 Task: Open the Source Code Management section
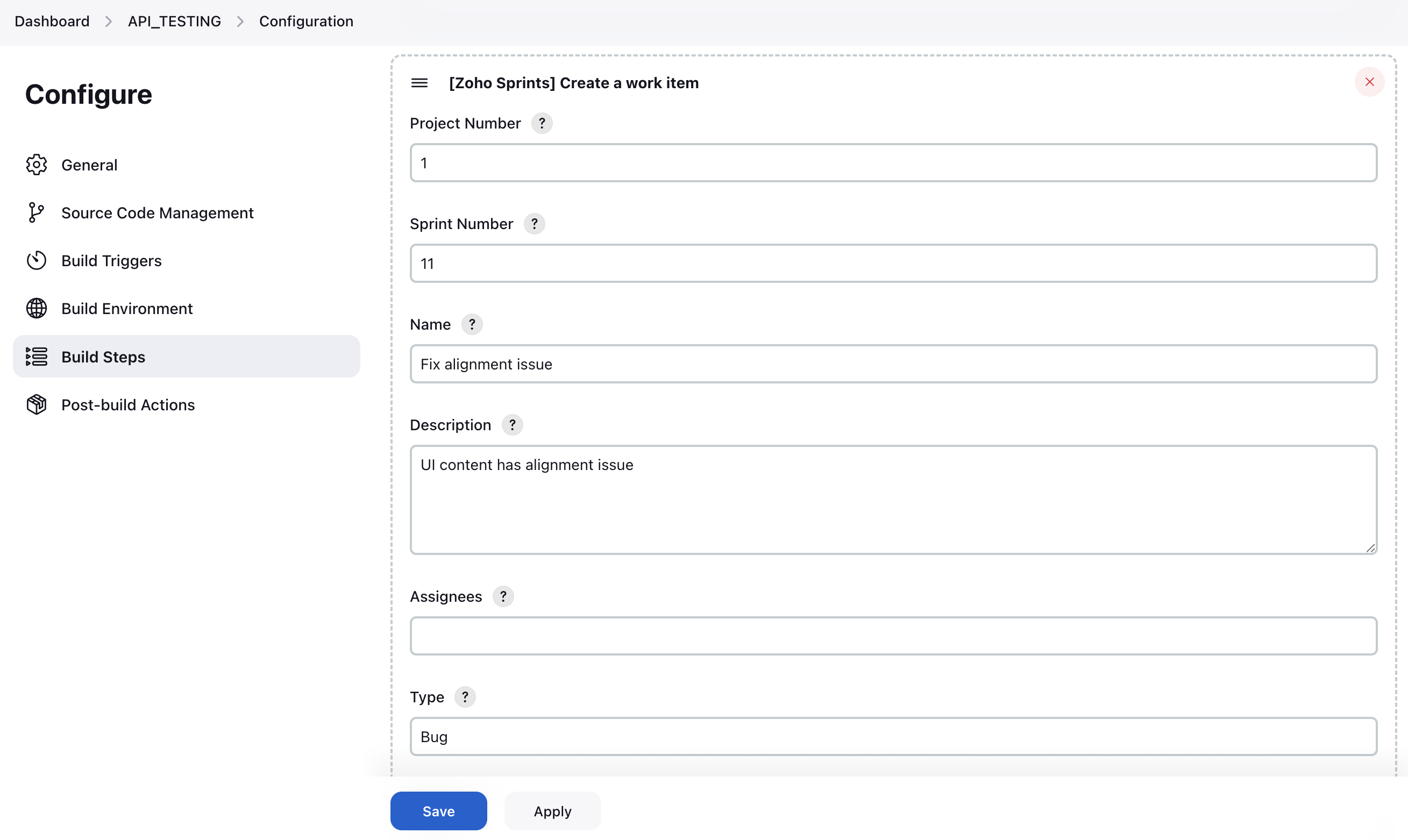tap(186, 213)
